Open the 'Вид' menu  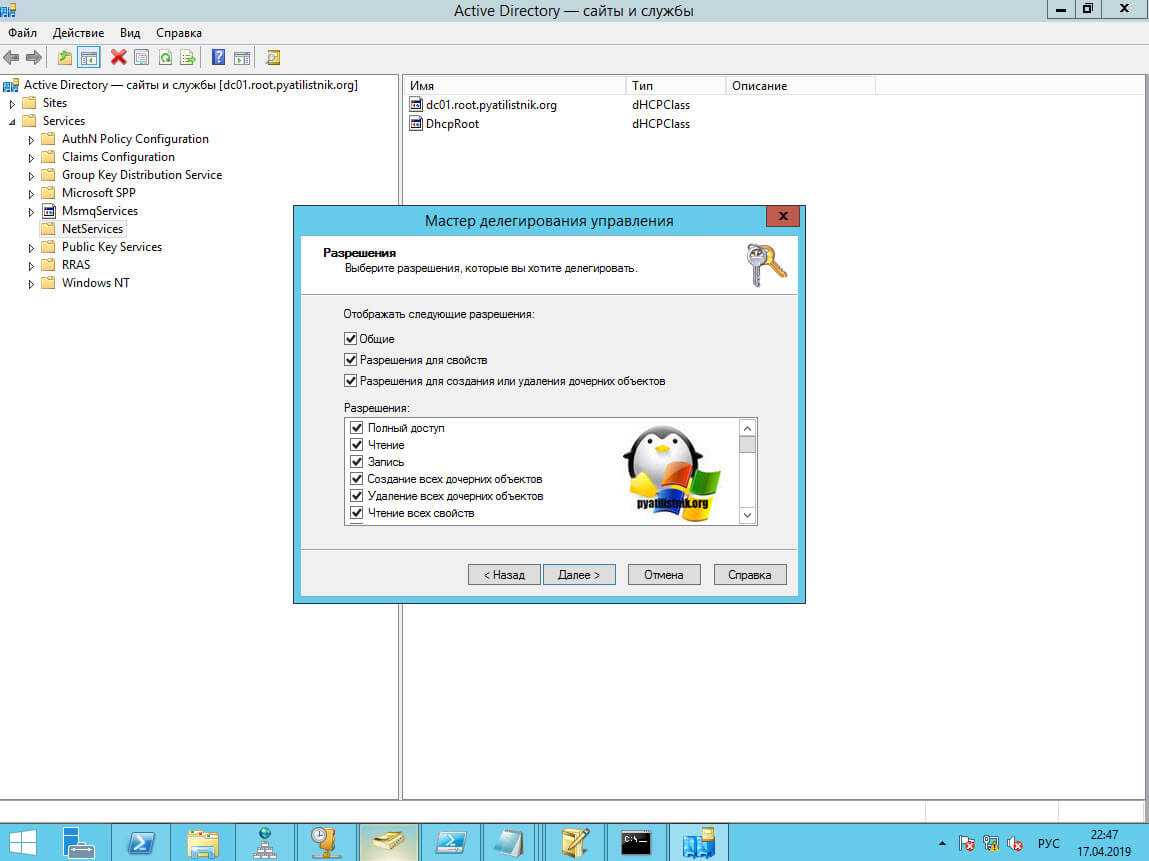point(130,33)
